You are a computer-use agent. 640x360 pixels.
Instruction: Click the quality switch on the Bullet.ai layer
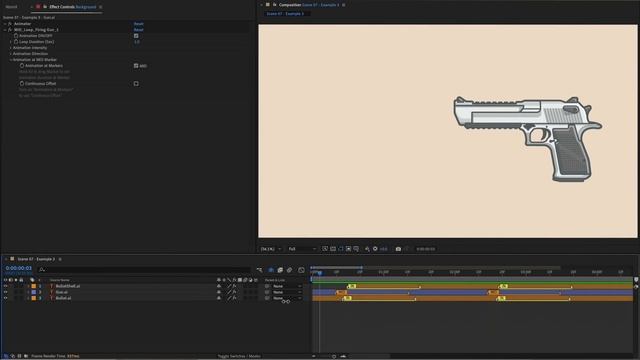tap(229, 298)
